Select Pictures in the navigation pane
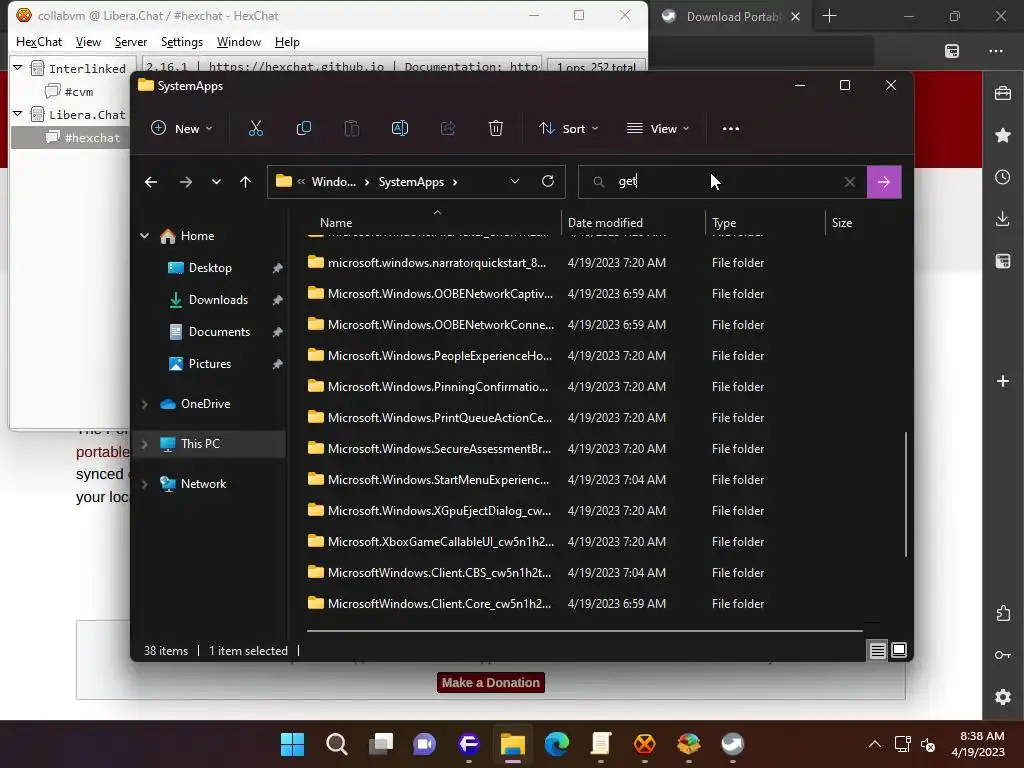 click(x=210, y=364)
